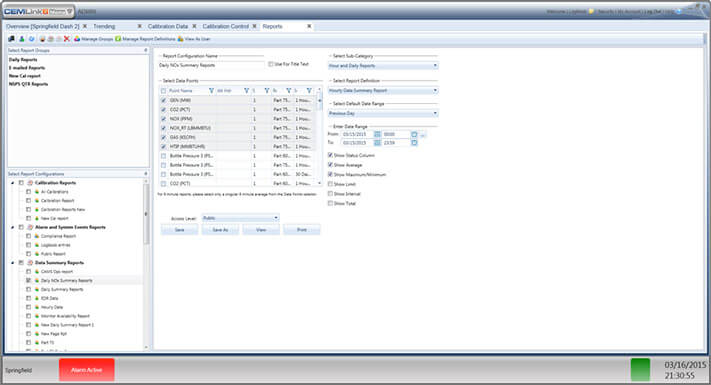
Task: Open calendar picker for the To date
Action: tap(377, 143)
